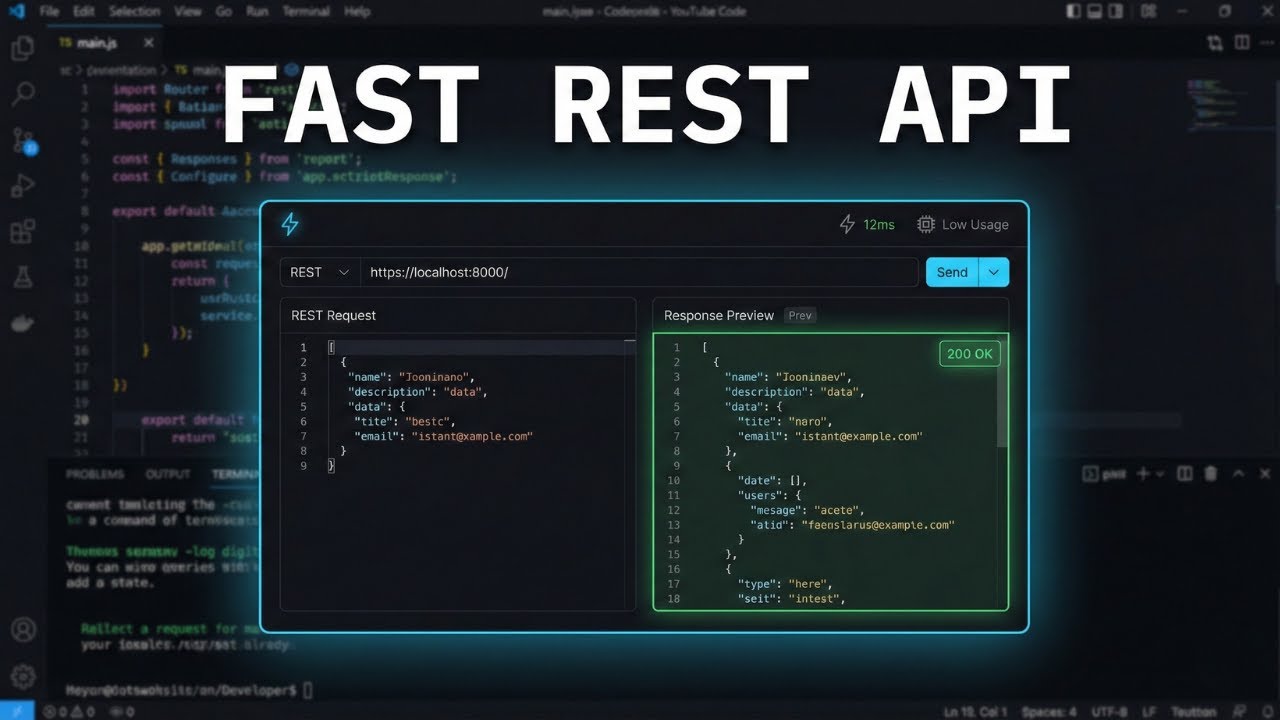Open the Accounts icon in the activity bar
Viewport: 1280px width, 720px height.
pos(22,631)
